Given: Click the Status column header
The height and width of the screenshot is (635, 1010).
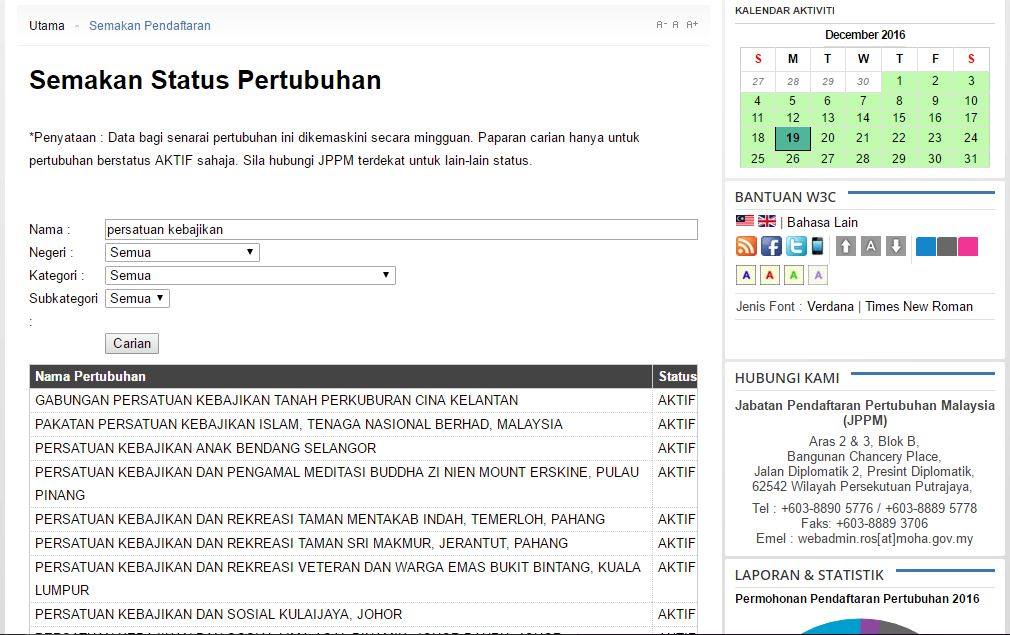Looking at the screenshot, I should (x=677, y=376).
